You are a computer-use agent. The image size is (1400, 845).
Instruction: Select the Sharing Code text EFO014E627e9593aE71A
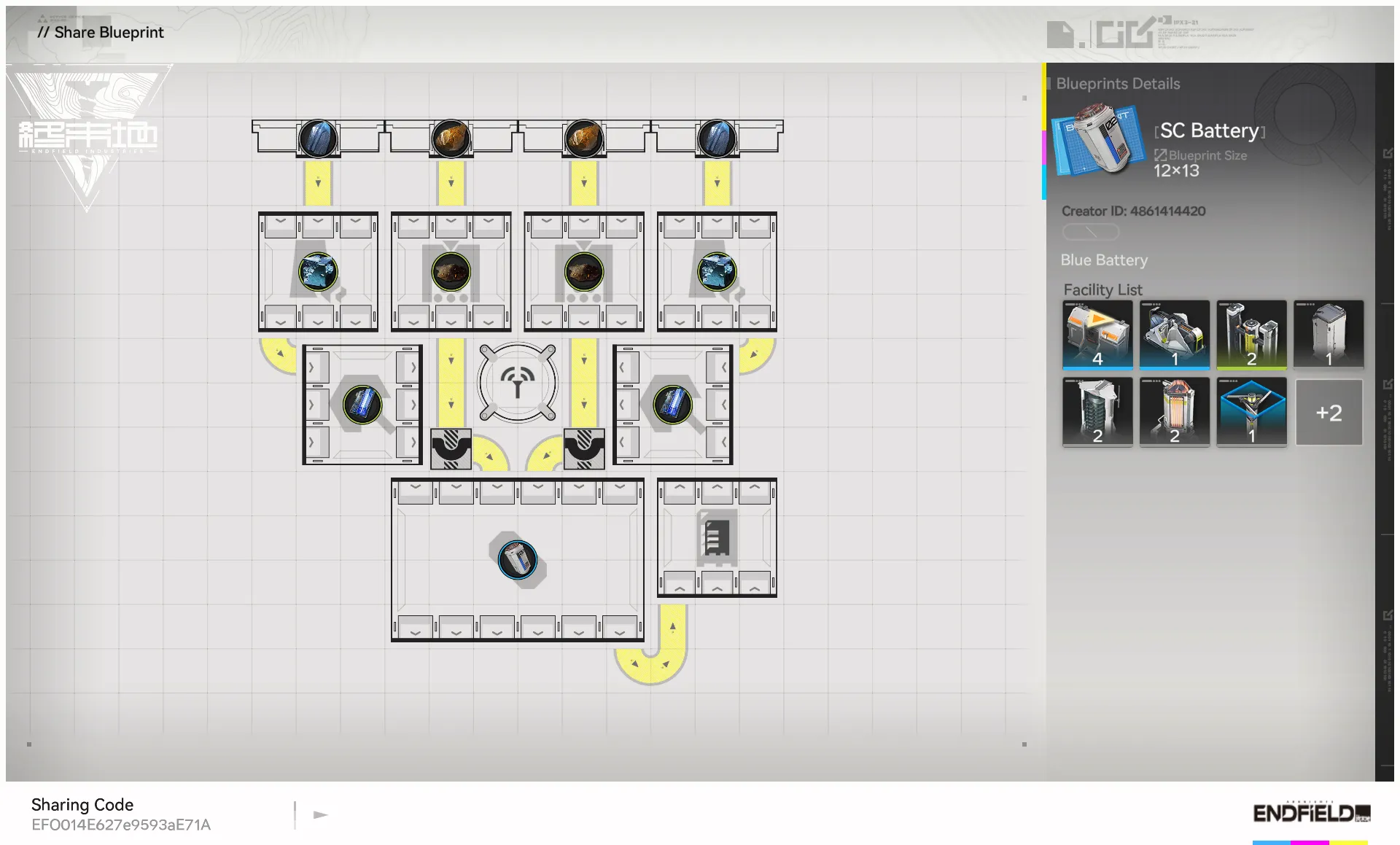pyautogui.click(x=121, y=825)
